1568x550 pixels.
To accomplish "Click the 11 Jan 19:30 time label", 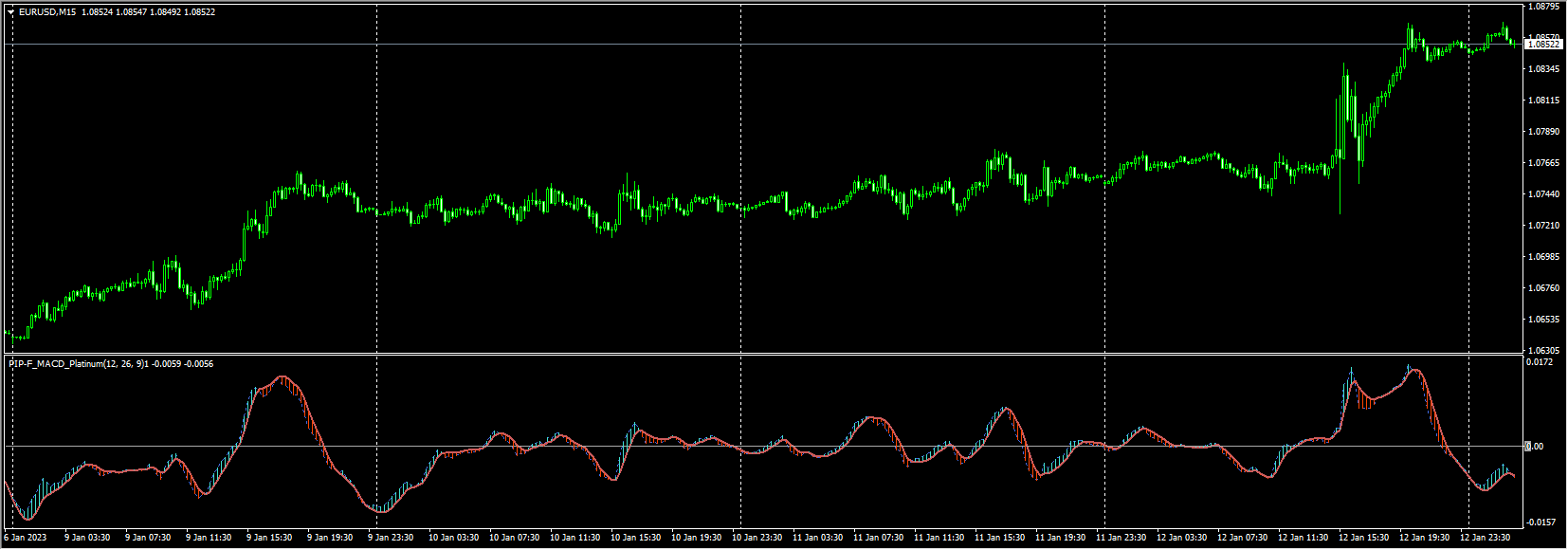I will (x=1060, y=538).
